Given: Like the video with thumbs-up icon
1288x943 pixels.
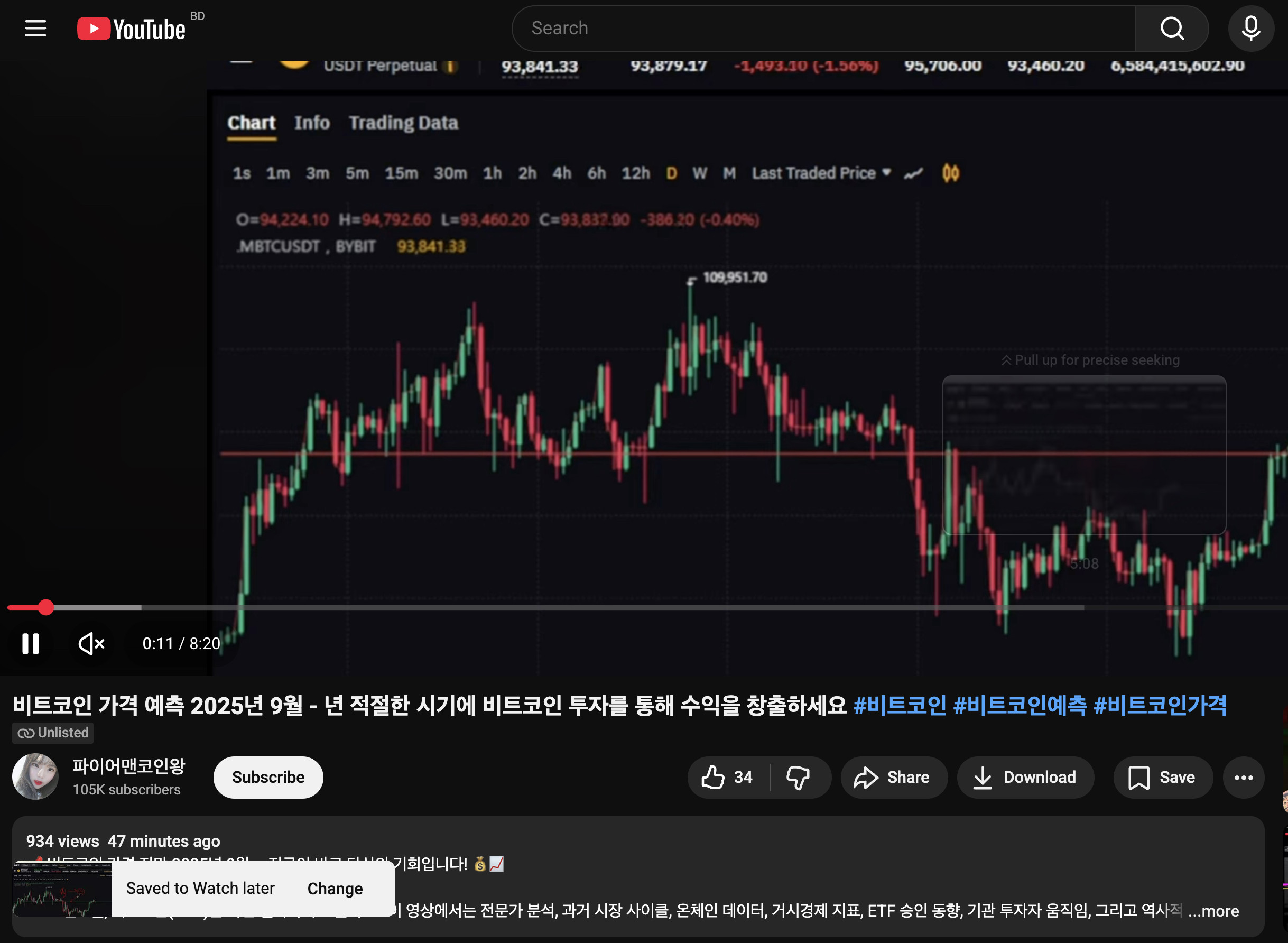Looking at the screenshot, I should pyautogui.click(x=714, y=778).
